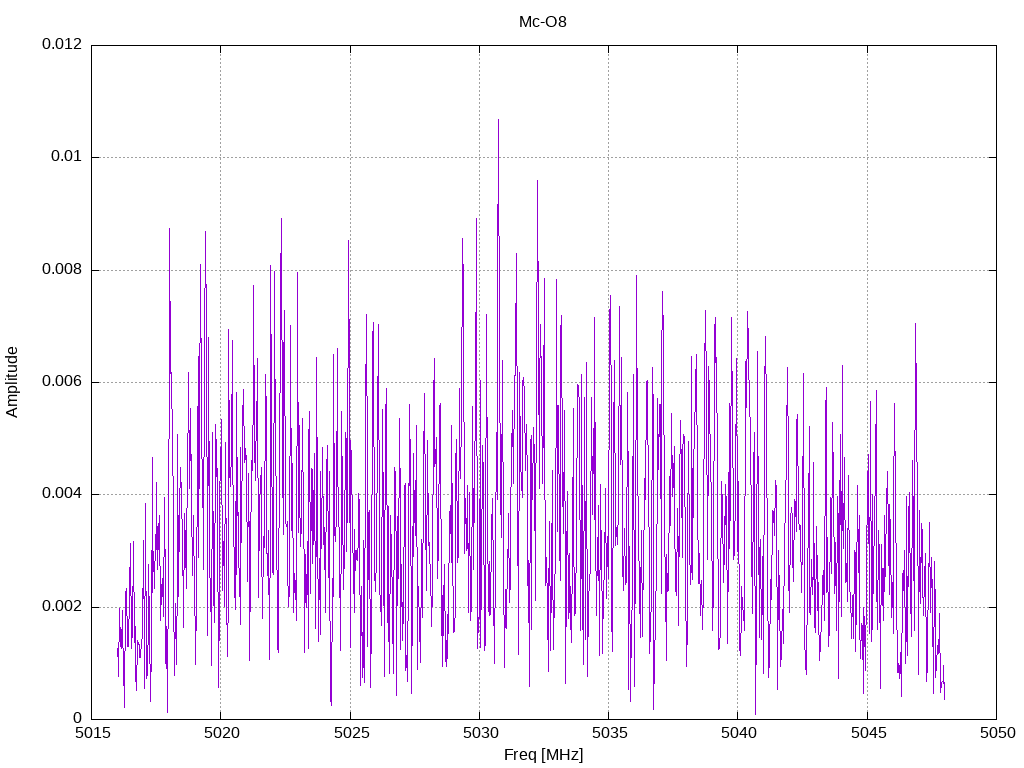Click x-axis tick label 5040
The width and height of the screenshot is (1024, 768).
point(739,733)
